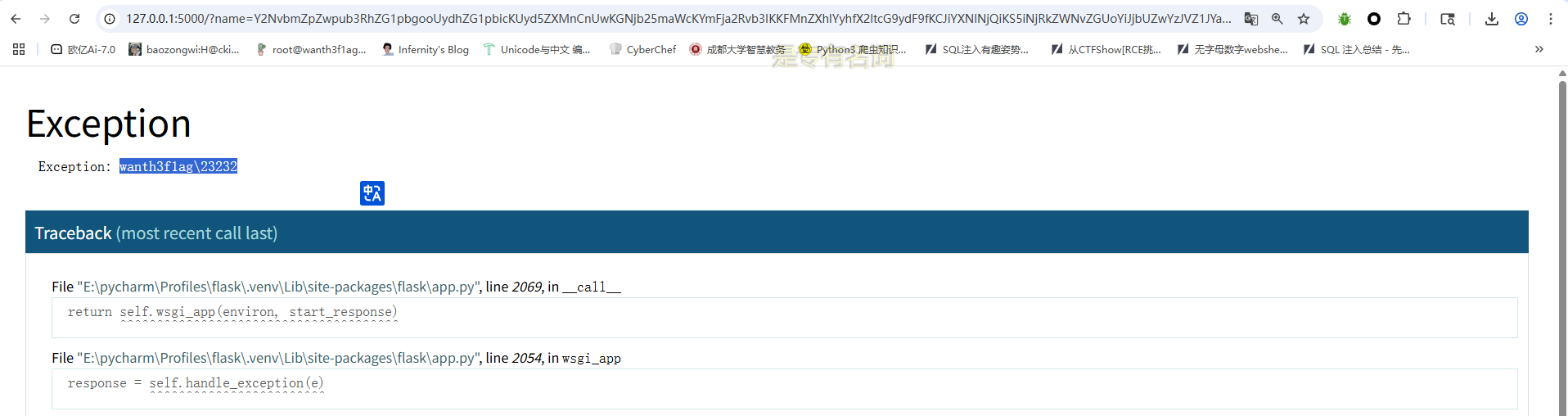This screenshot has width=1568, height=416.
Task: Reload the current page
Action: (74, 19)
